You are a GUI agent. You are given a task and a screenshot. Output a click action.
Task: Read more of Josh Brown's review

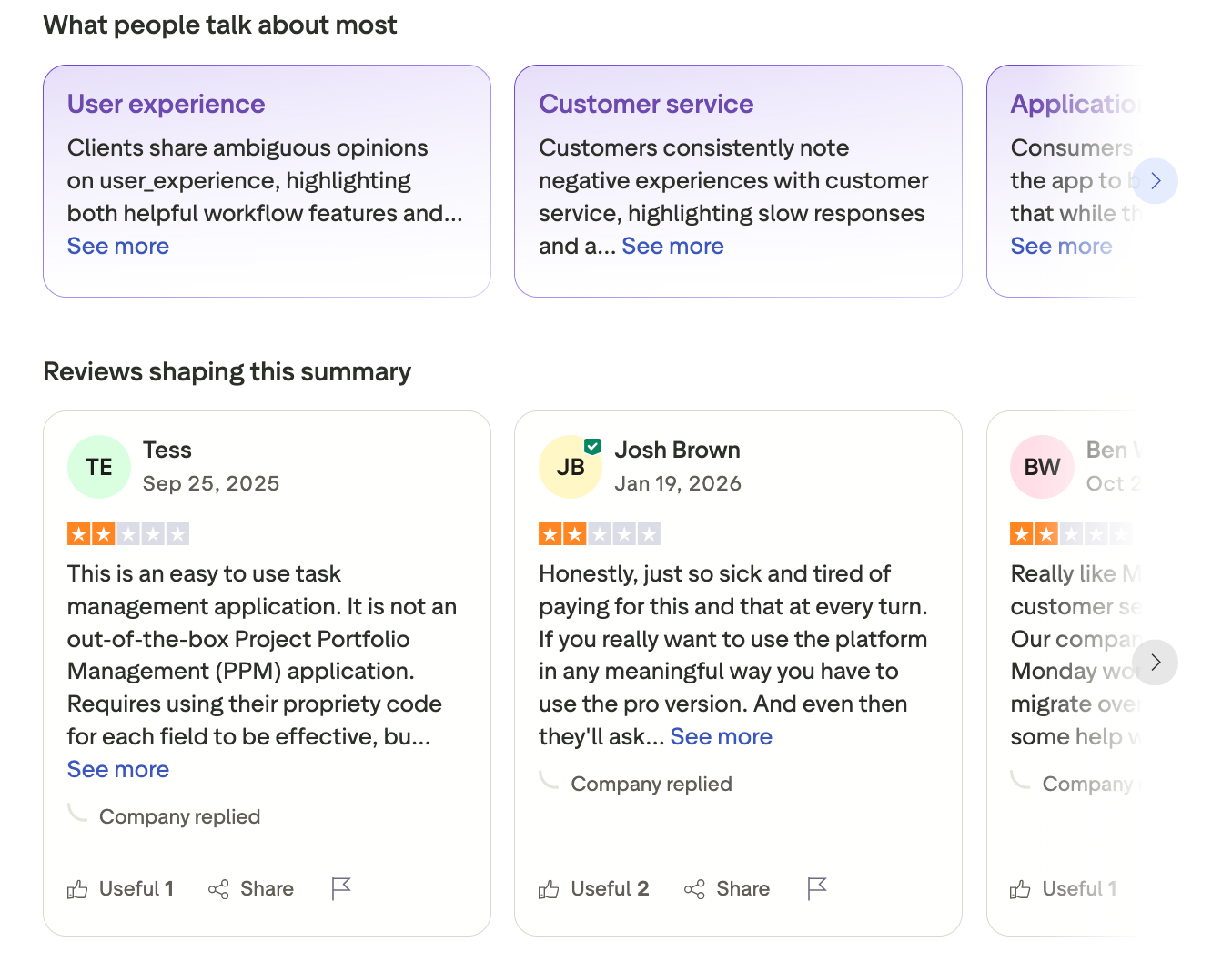coord(721,737)
